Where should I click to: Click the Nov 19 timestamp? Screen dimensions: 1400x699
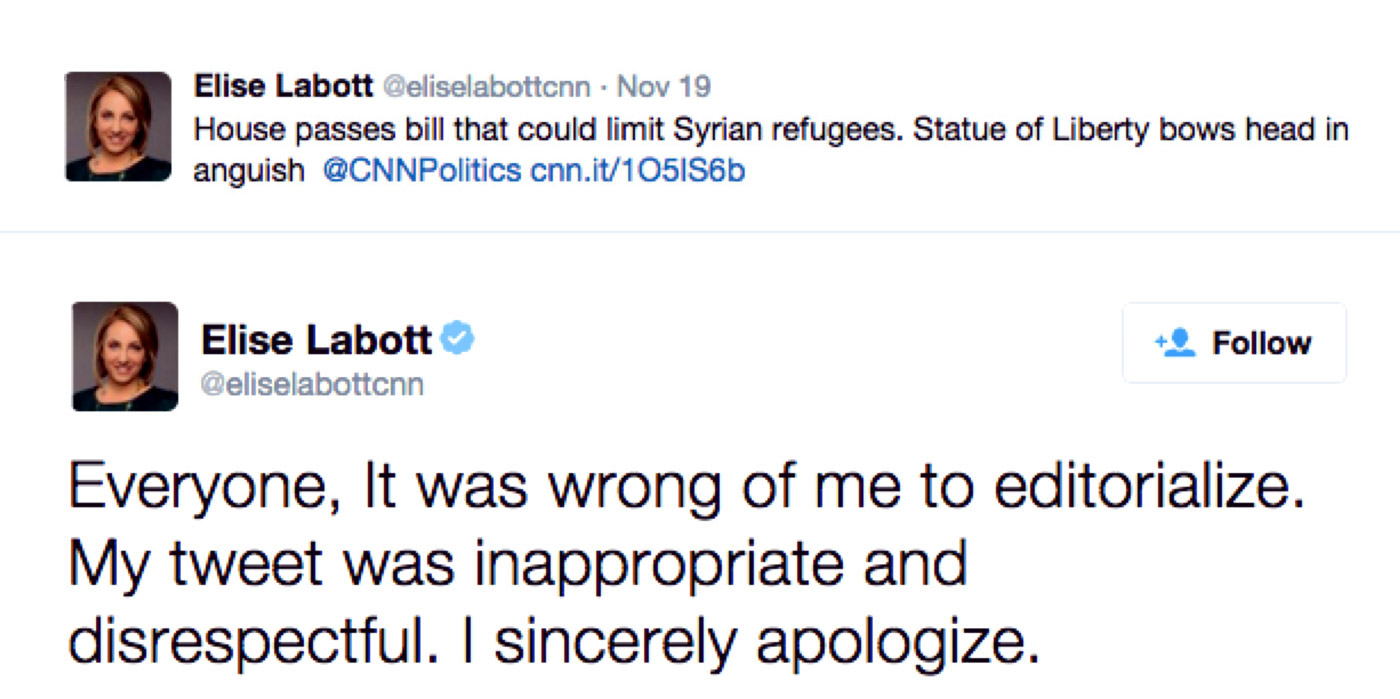663,87
